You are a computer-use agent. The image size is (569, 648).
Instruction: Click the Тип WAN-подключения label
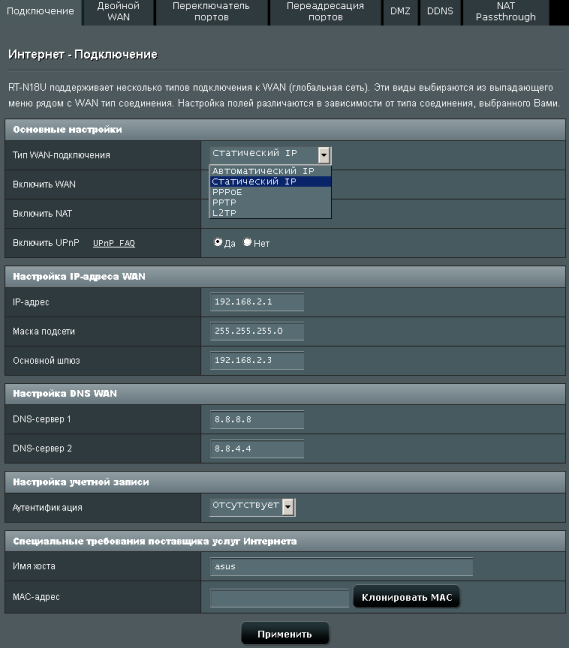coord(62,155)
